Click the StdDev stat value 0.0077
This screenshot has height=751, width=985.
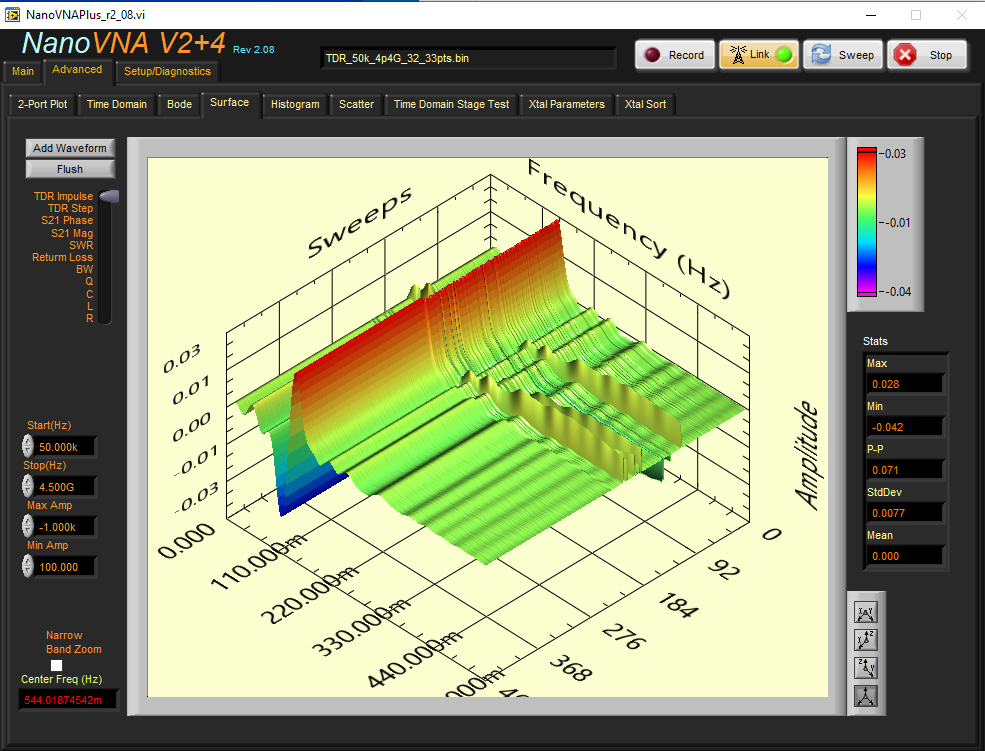905,513
